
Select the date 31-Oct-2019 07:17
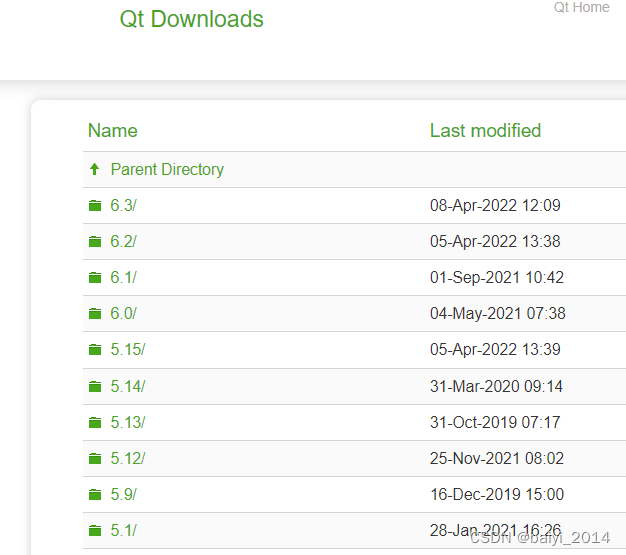[x=495, y=422]
